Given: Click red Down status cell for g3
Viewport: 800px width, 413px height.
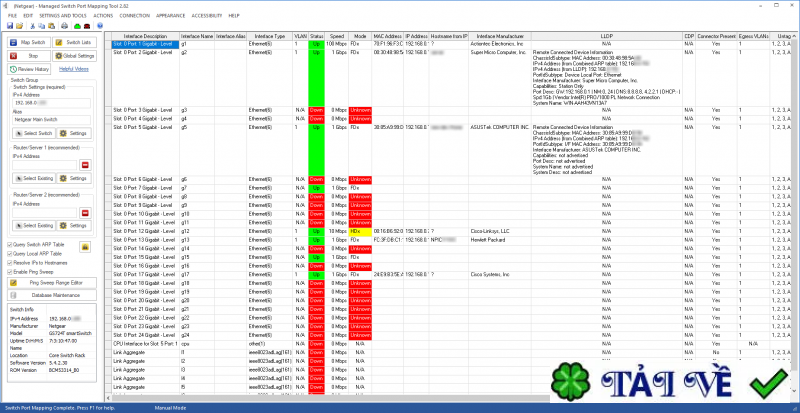Looking at the screenshot, I should tap(316, 110).
